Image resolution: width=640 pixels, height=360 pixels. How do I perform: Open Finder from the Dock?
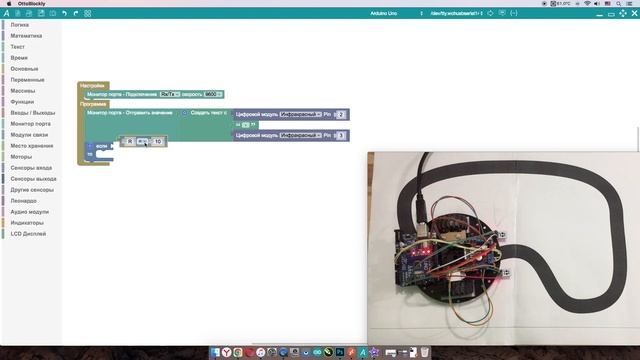(215, 352)
